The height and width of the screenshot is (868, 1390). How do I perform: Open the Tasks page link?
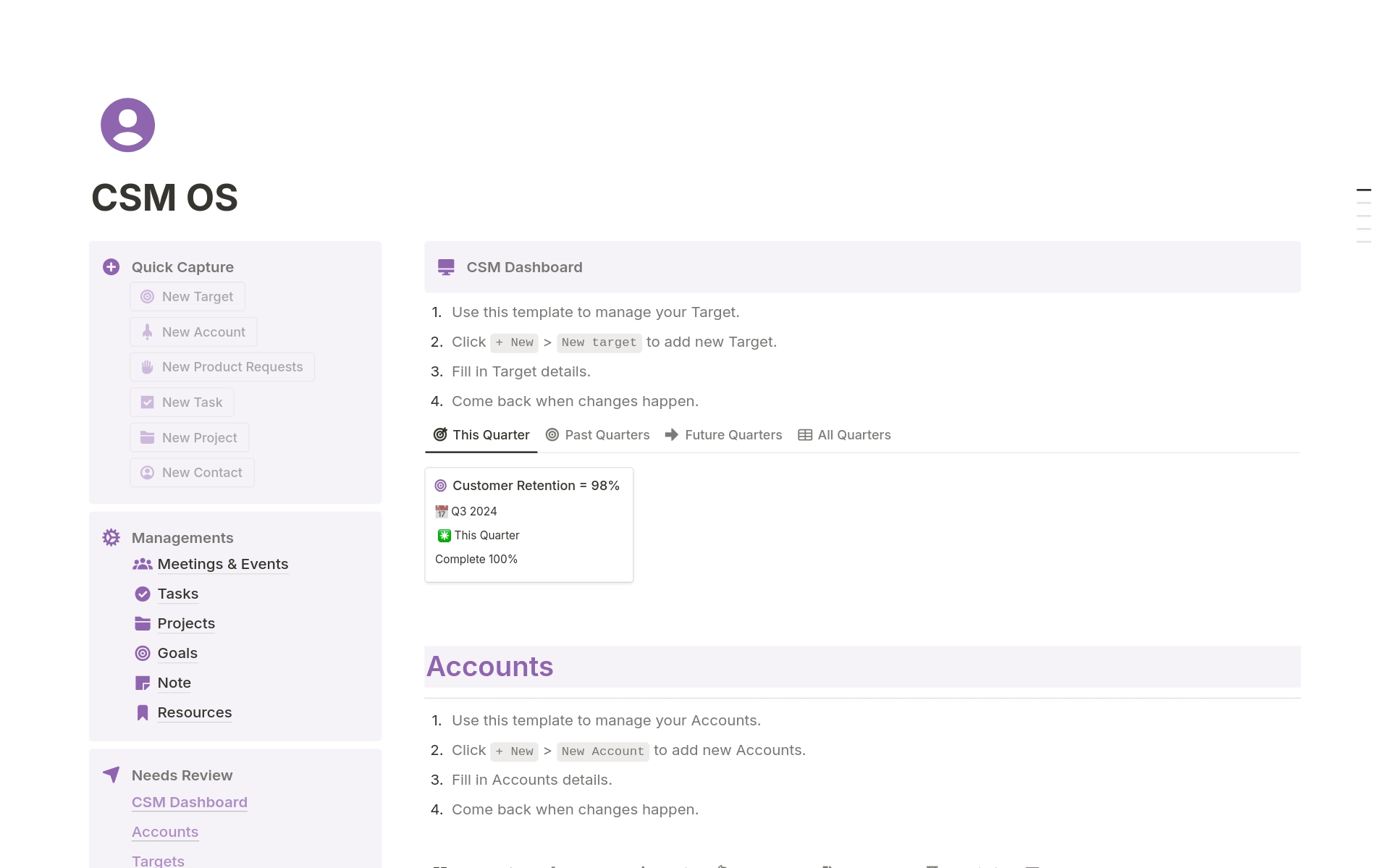177,594
